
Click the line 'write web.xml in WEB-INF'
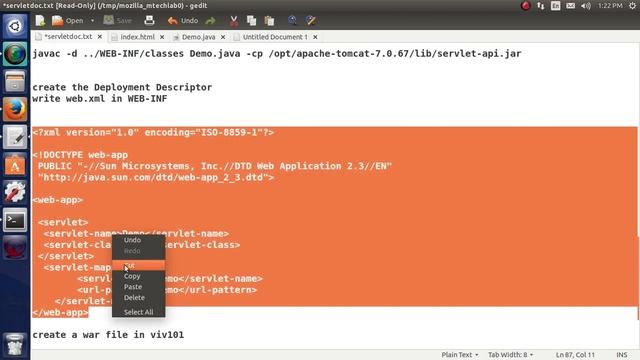[100, 99]
